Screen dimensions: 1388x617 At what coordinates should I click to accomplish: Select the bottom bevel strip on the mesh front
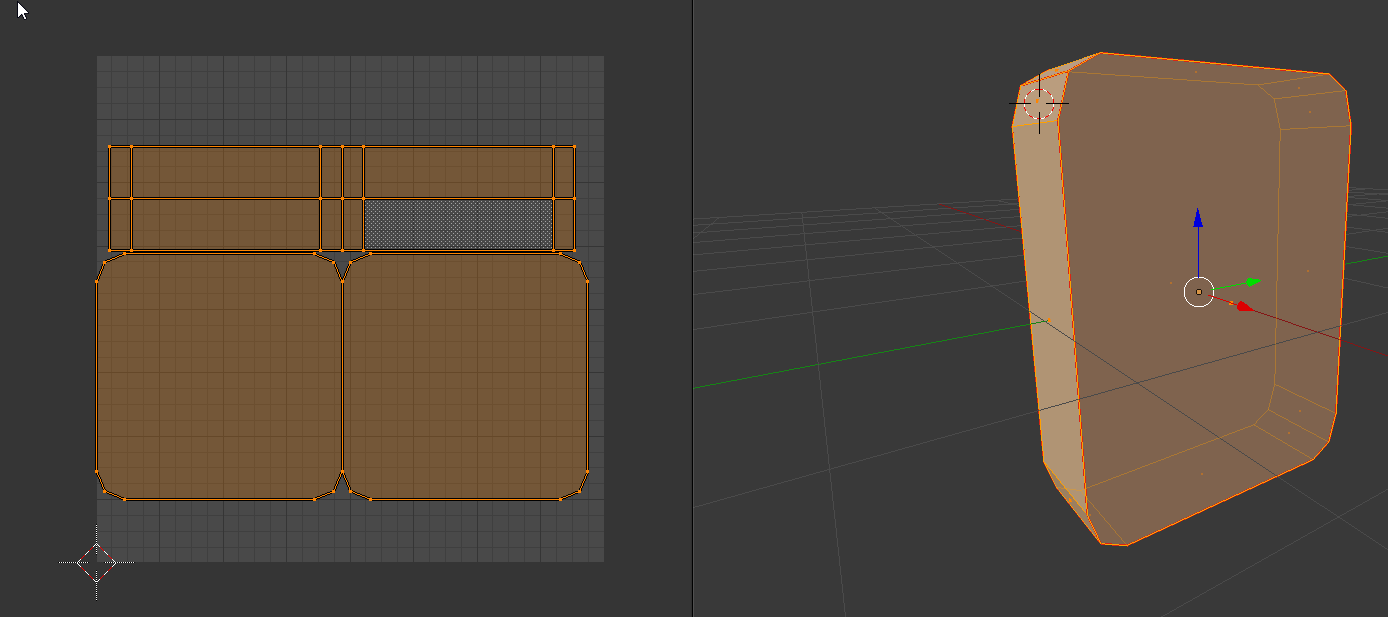coord(1200,483)
